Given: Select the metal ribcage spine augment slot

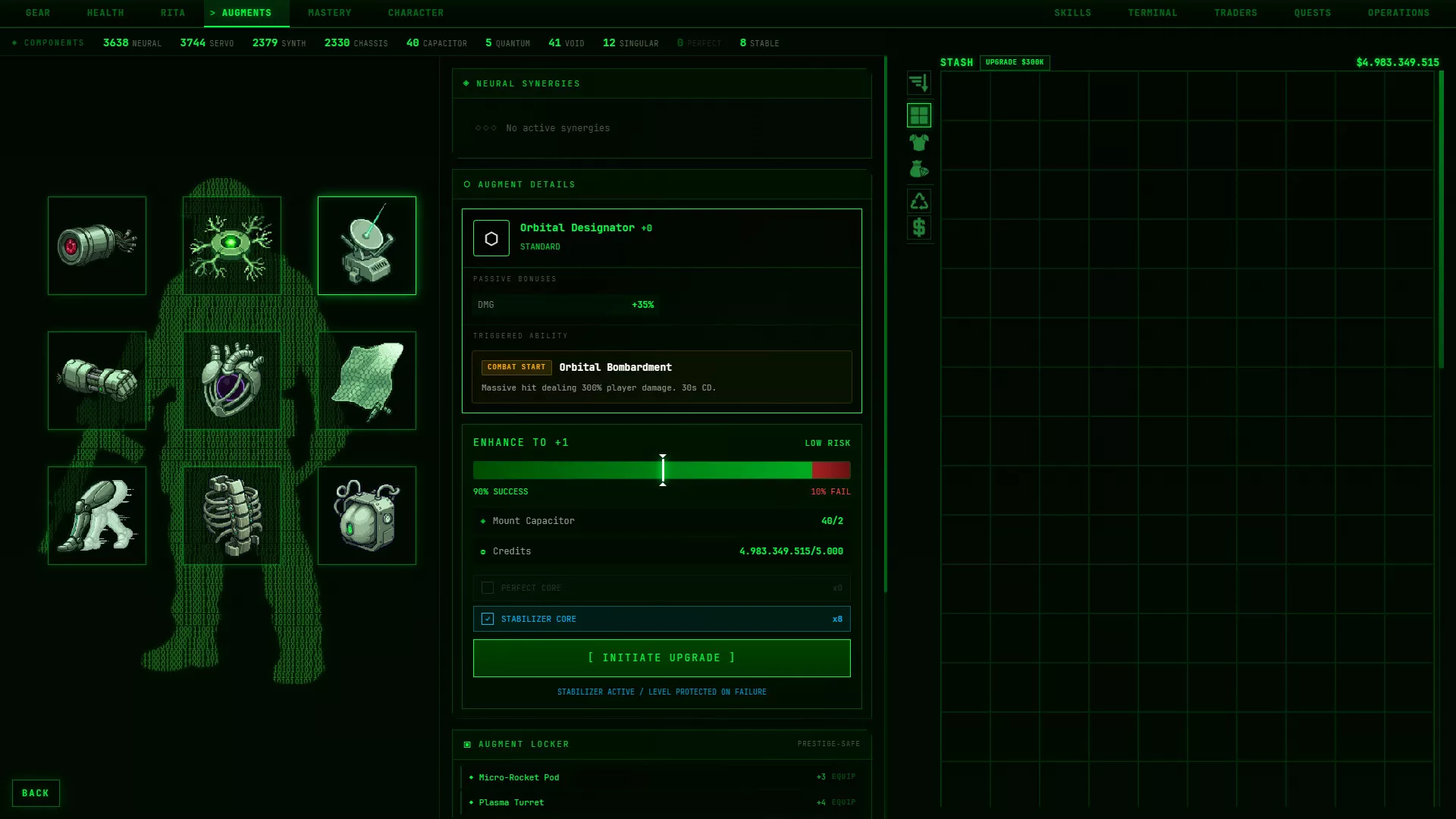Looking at the screenshot, I should (x=232, y=516).
